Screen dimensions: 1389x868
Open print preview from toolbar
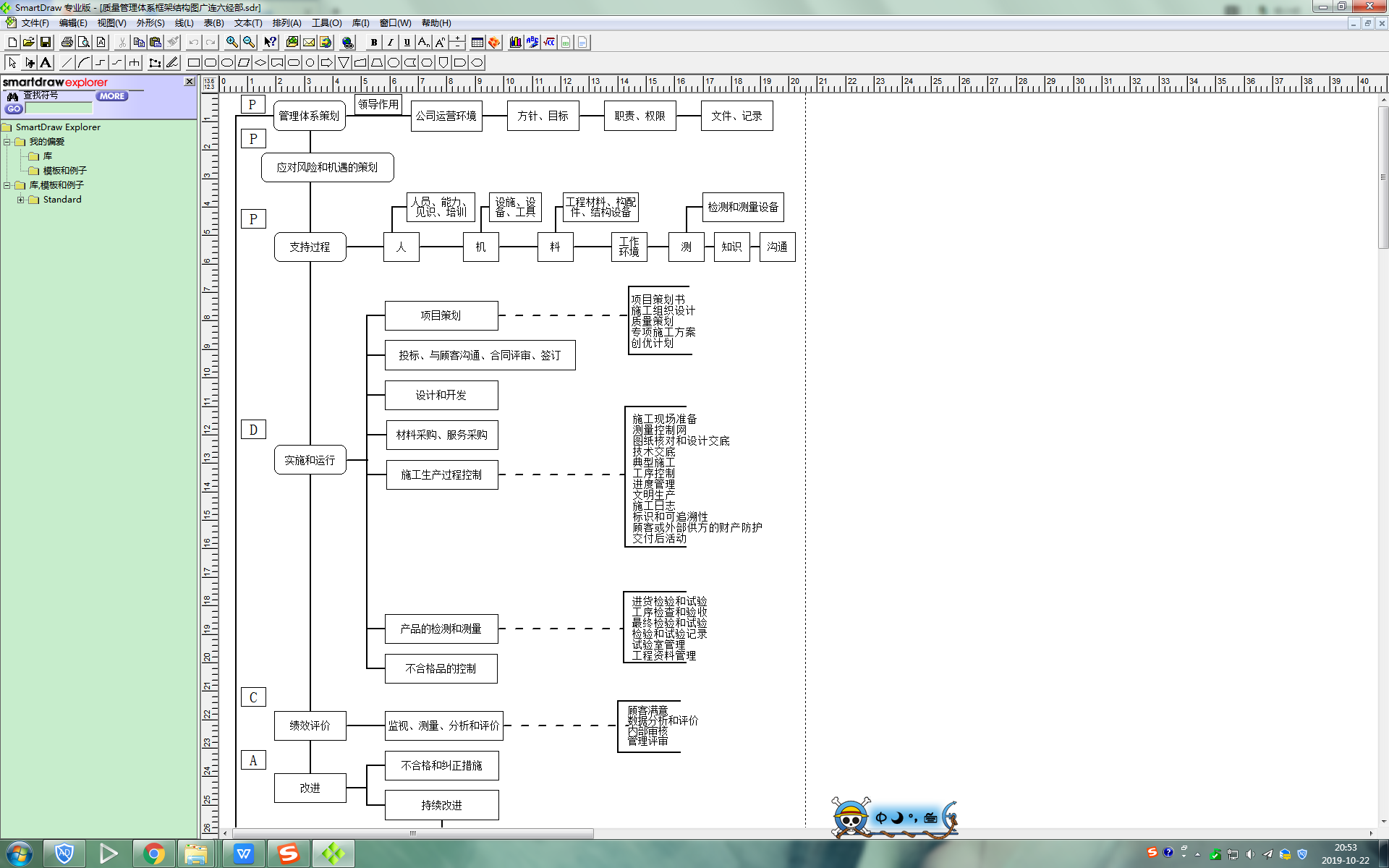click(84, 43)
